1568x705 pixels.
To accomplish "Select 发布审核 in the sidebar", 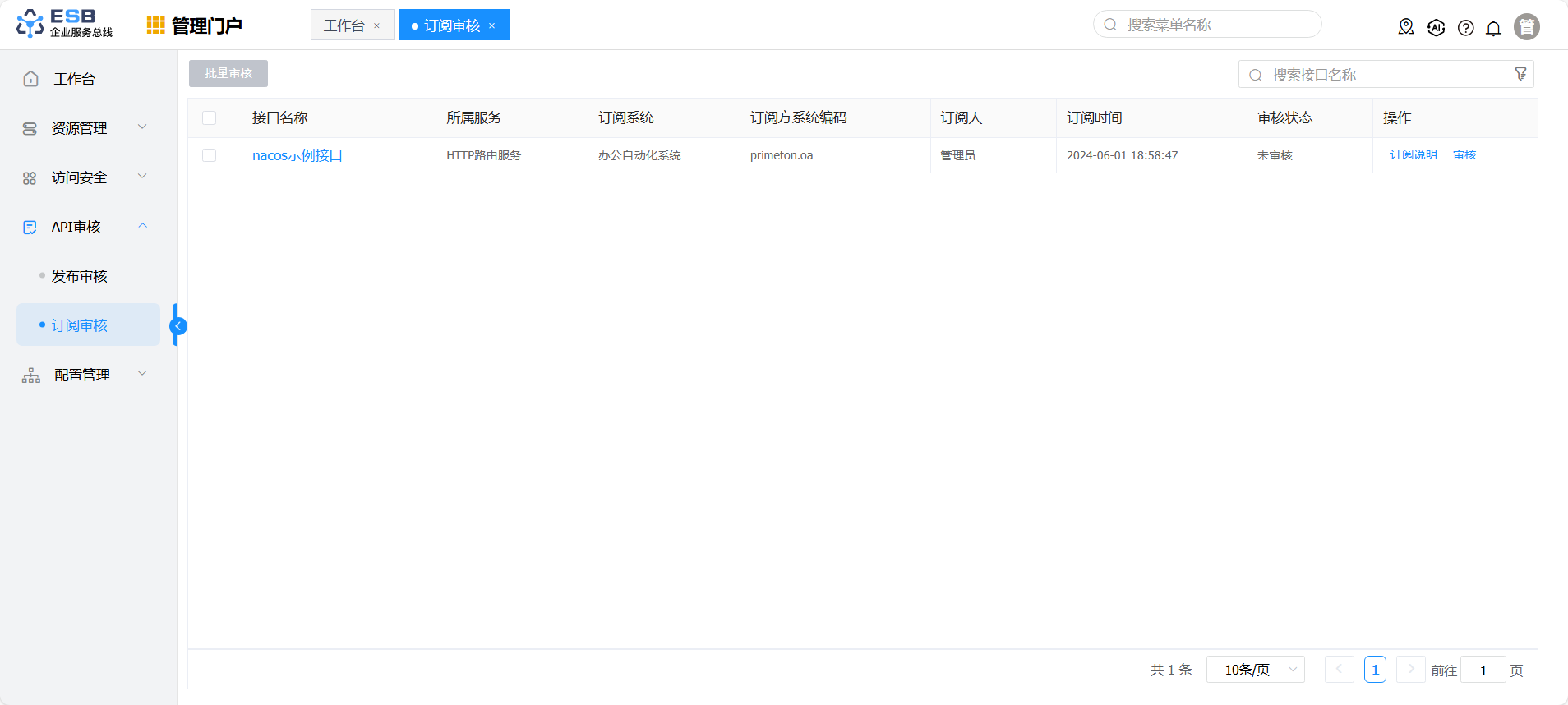I will point(80,276).
